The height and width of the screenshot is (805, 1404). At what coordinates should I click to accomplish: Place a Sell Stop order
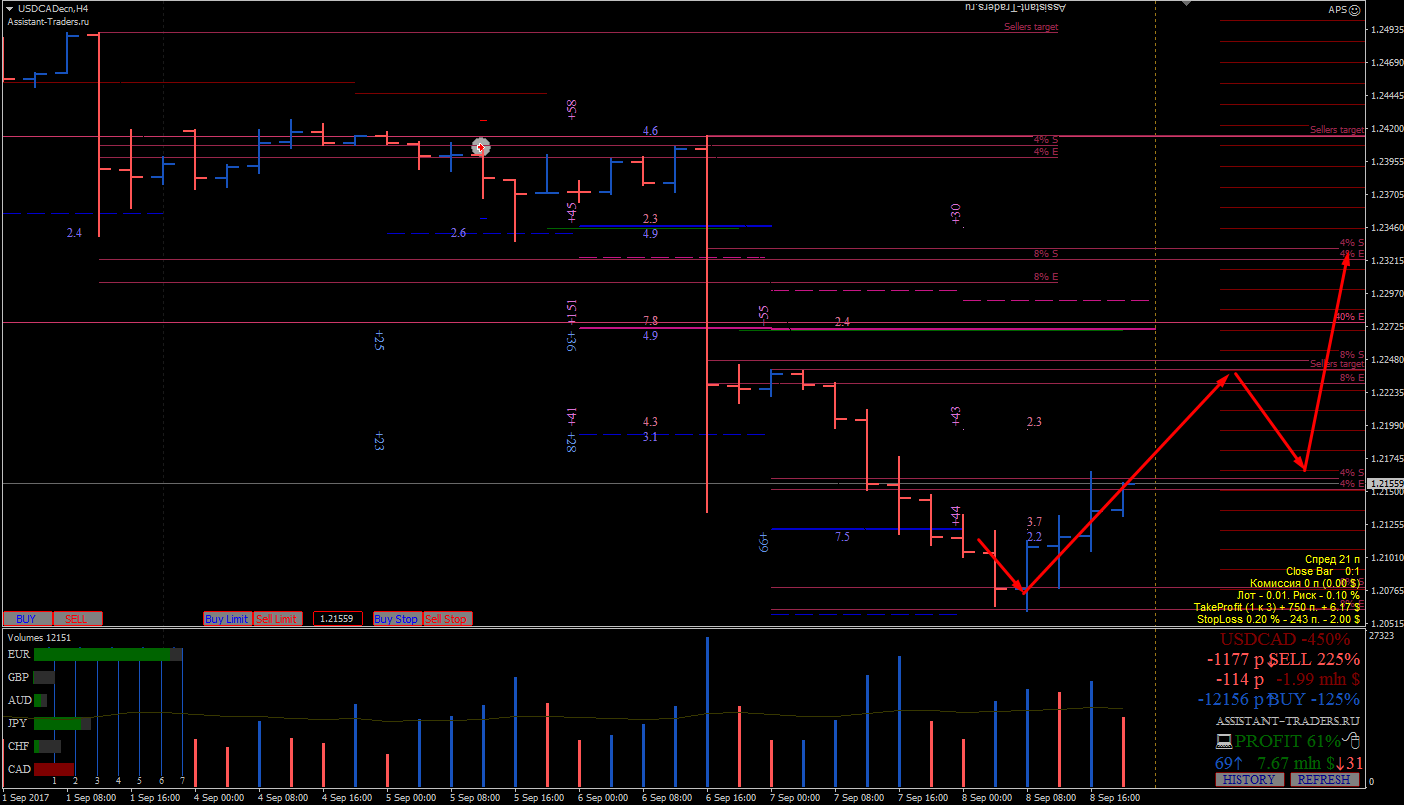click(446, 619)
